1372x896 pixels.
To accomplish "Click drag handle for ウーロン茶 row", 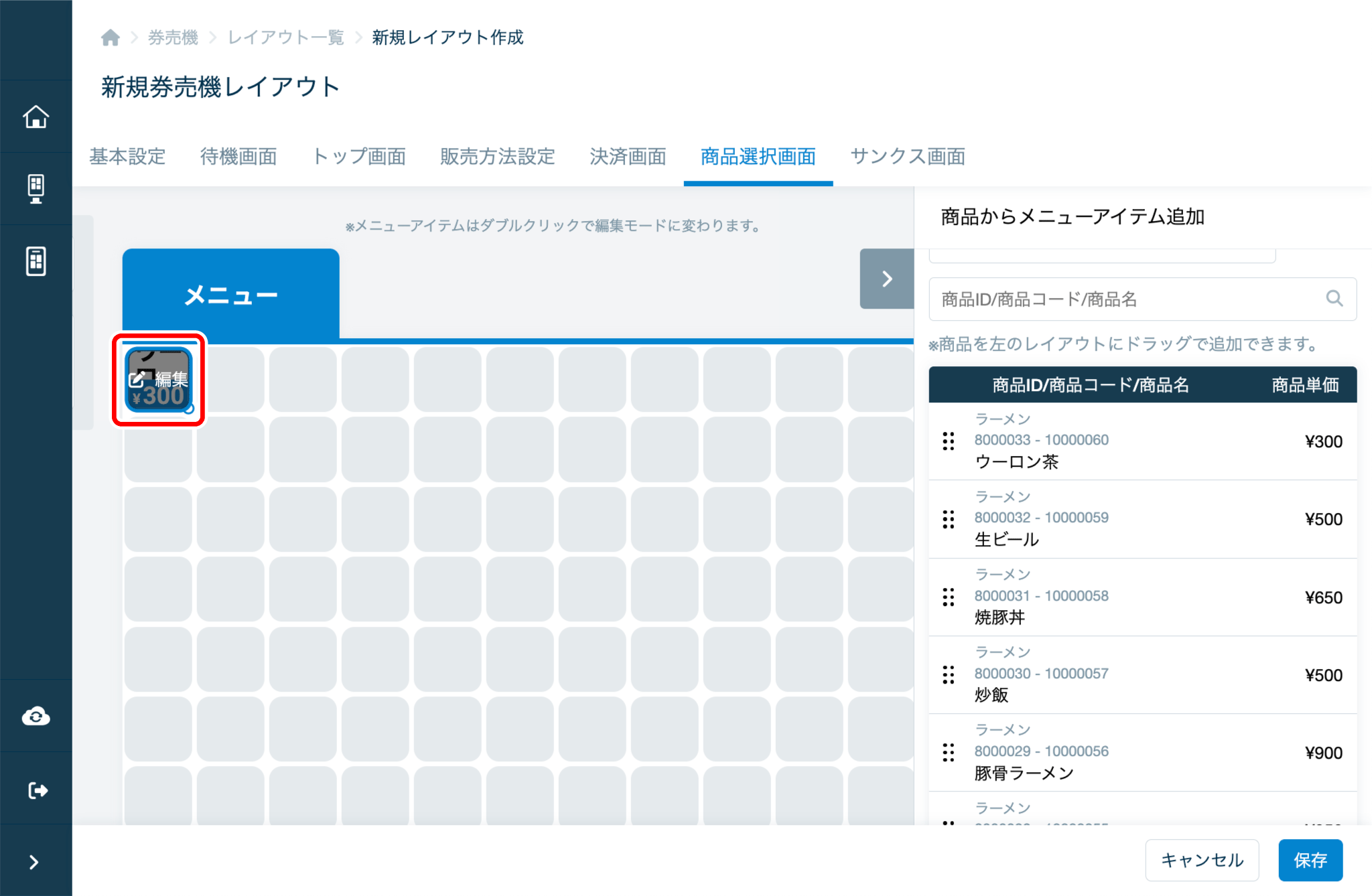I will tap(948, 441).
